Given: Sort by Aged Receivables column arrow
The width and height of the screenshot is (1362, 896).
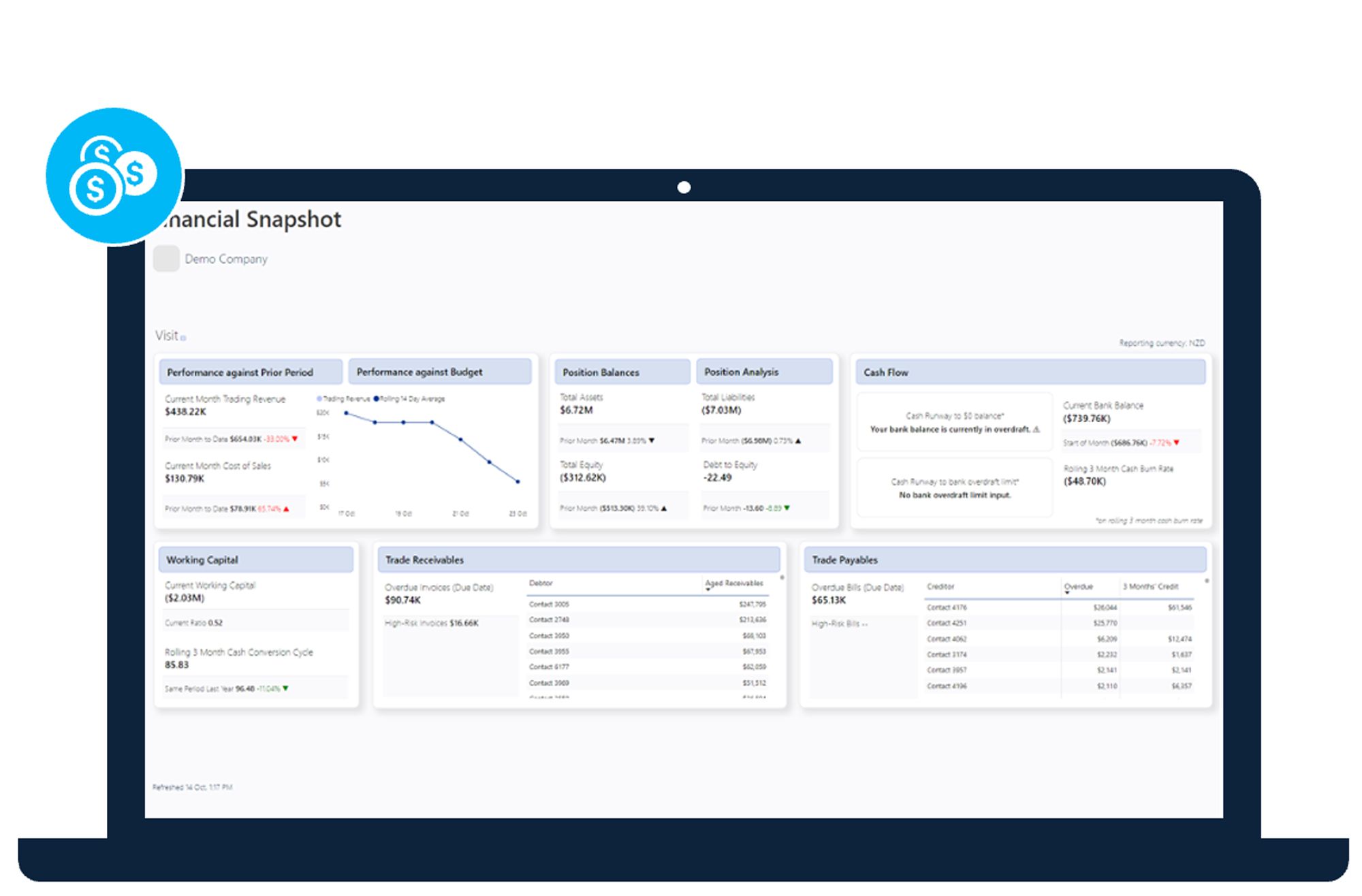Looking at the screenshot, I should (708, 589).
